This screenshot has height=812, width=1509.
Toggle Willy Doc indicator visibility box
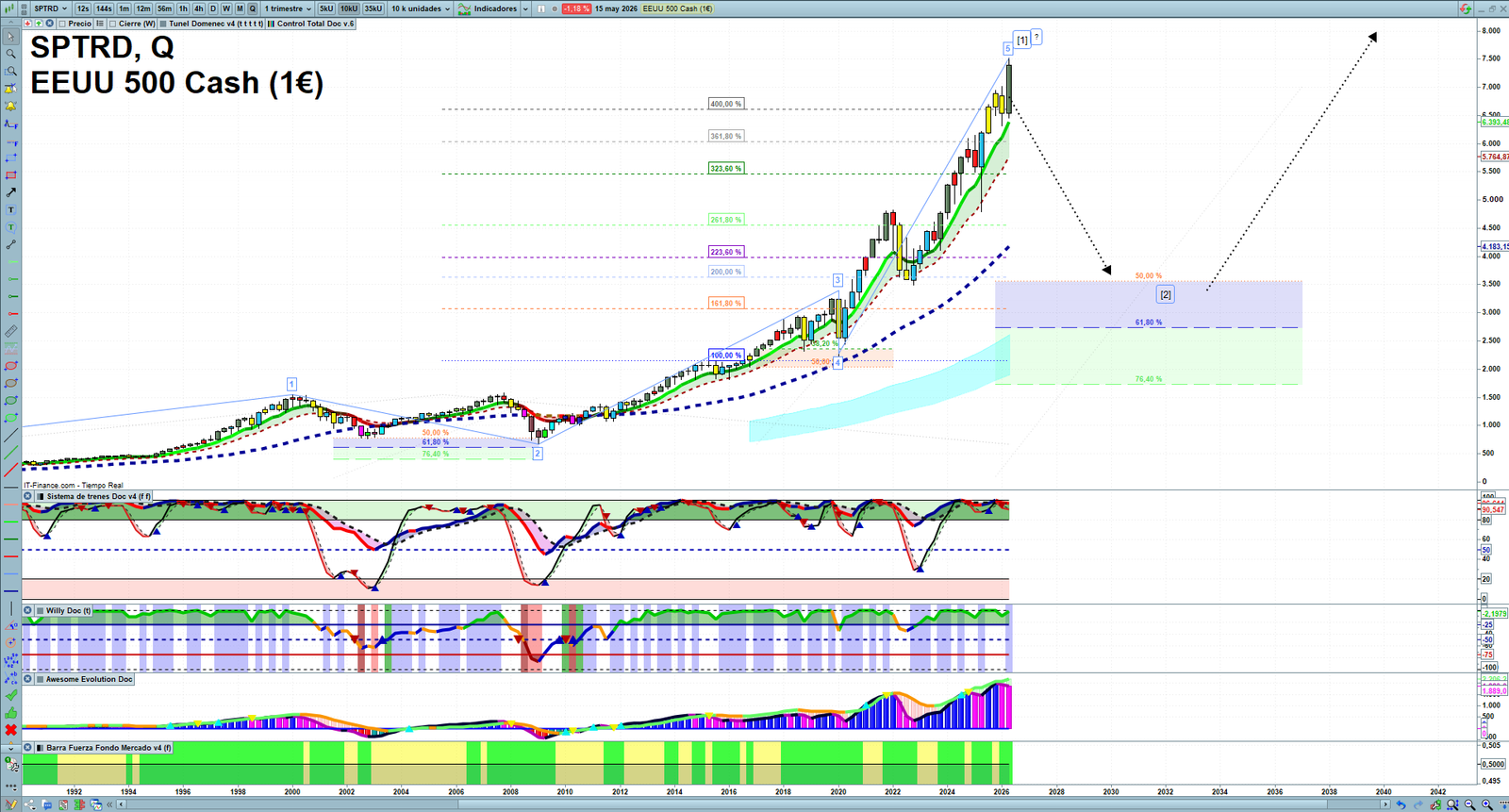(40, 610)
